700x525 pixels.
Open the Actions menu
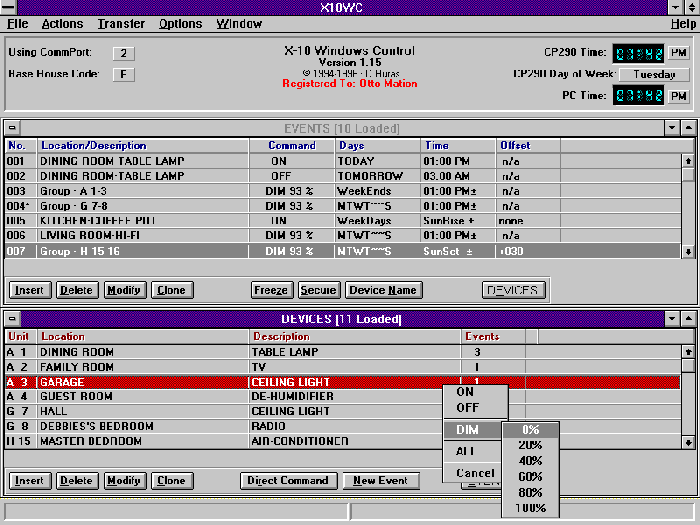[62, 24]
